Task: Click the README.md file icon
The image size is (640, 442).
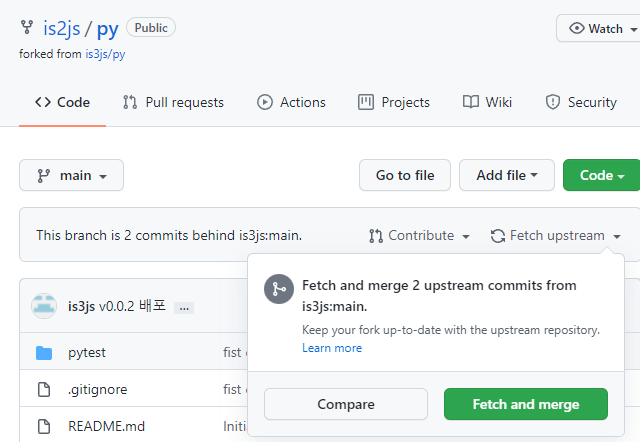Action: [44, 426]
